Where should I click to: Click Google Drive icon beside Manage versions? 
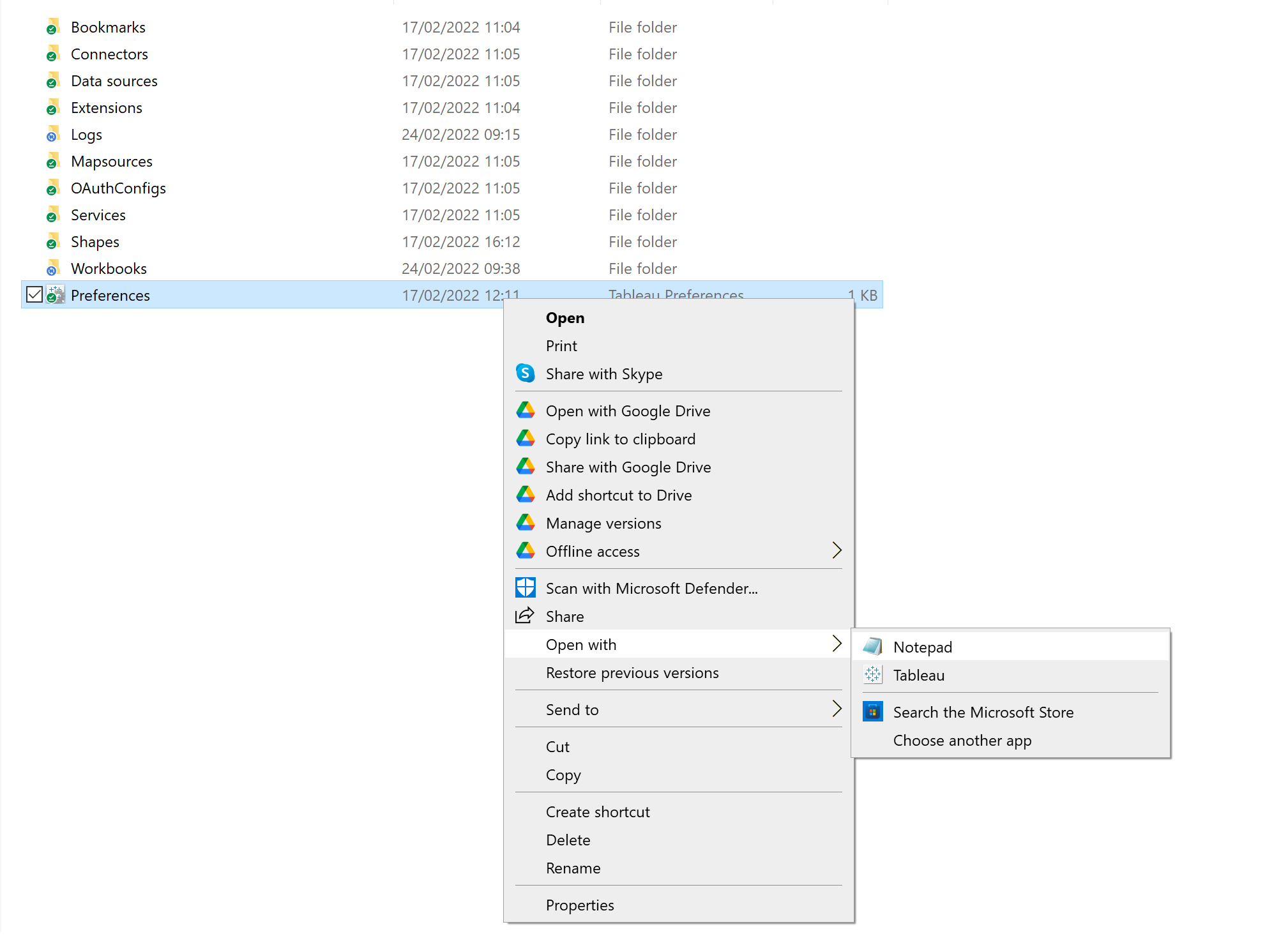pyautogui.click(x=525, y=523)
